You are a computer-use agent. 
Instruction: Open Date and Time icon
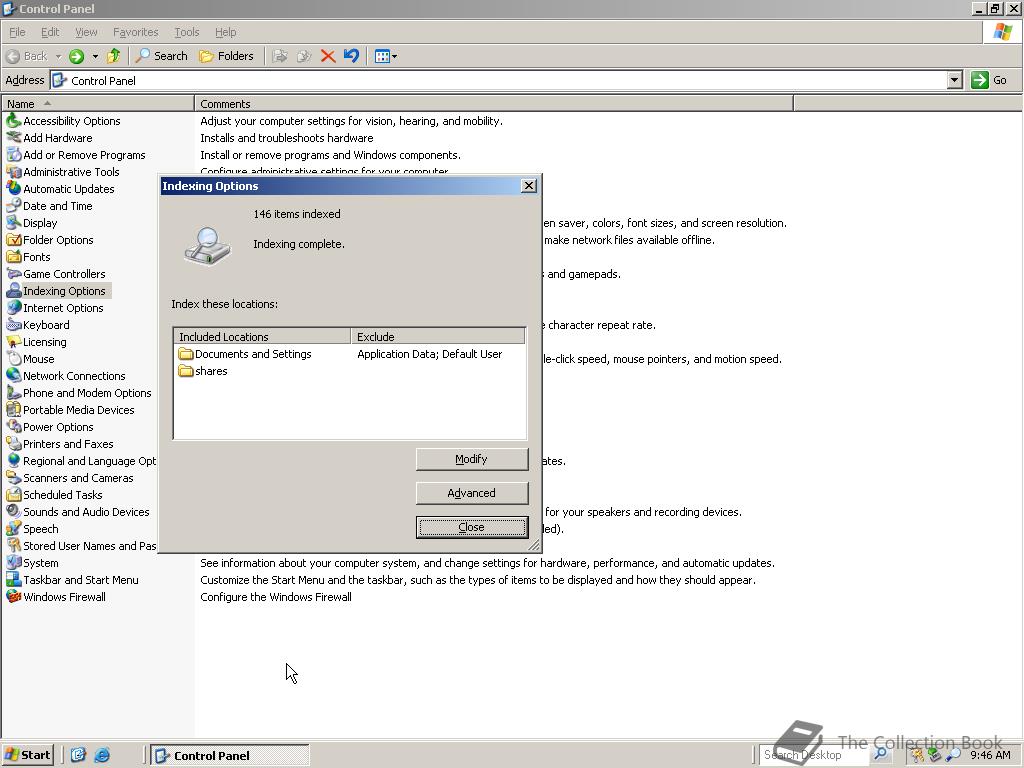(x=14, y=206)
